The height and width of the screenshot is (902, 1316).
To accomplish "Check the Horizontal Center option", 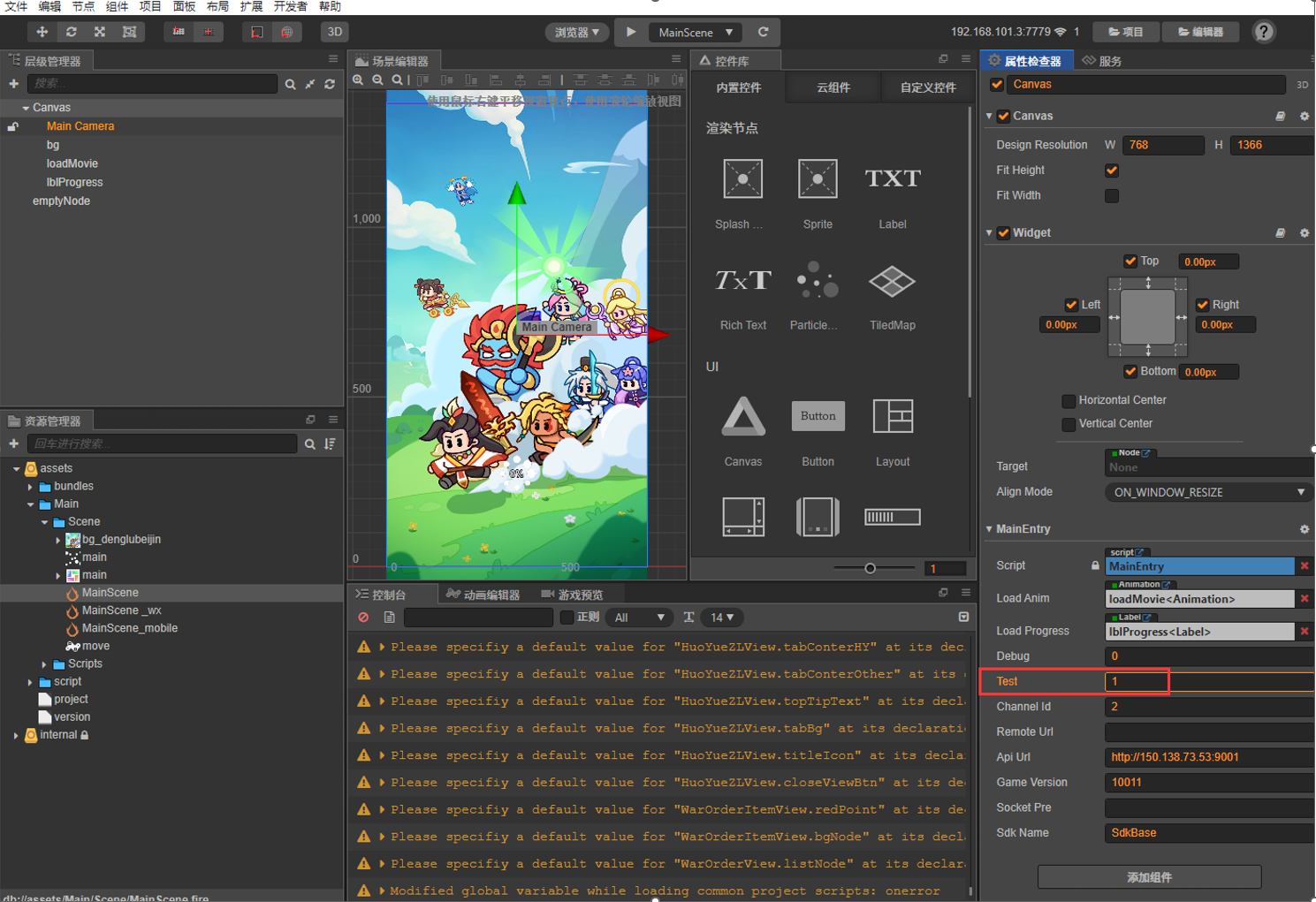I will point(1069,400).
